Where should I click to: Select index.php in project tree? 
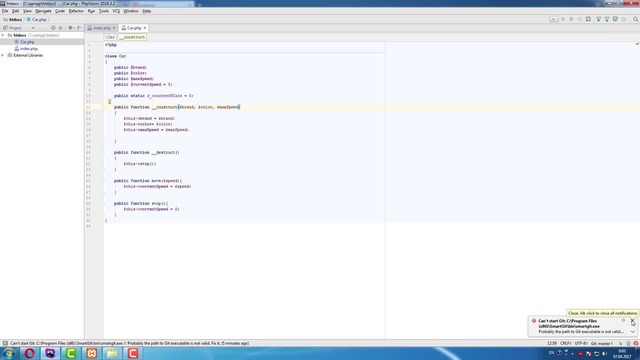click(28, 49)
